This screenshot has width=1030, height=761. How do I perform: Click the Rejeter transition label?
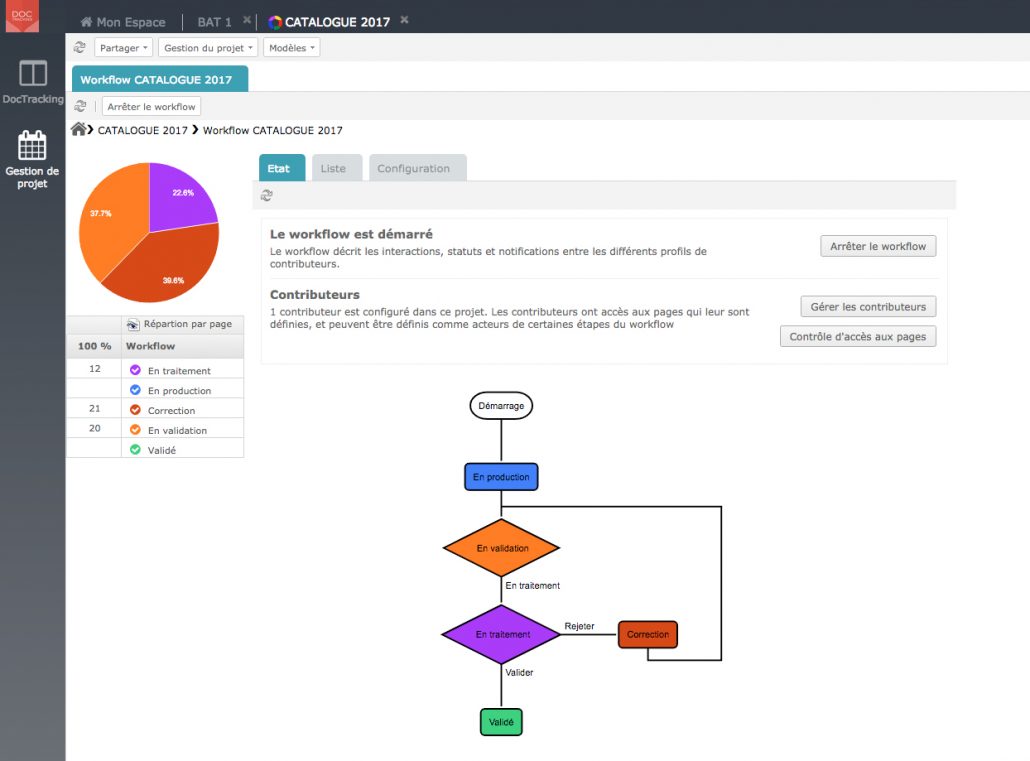click(579, 626)
